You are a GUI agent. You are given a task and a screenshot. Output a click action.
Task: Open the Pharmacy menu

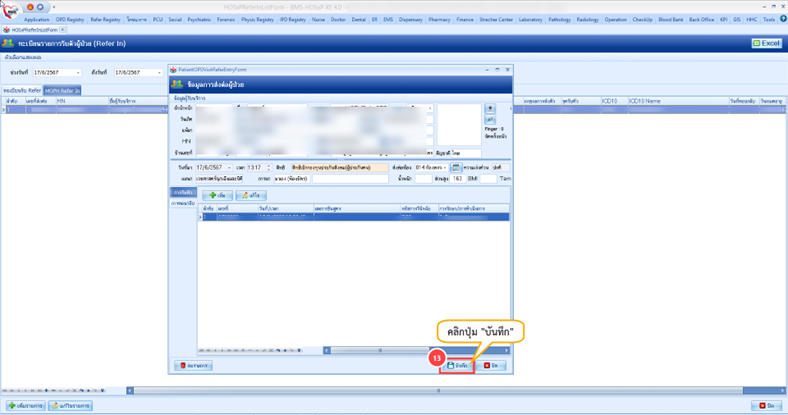tap(439, 20)
